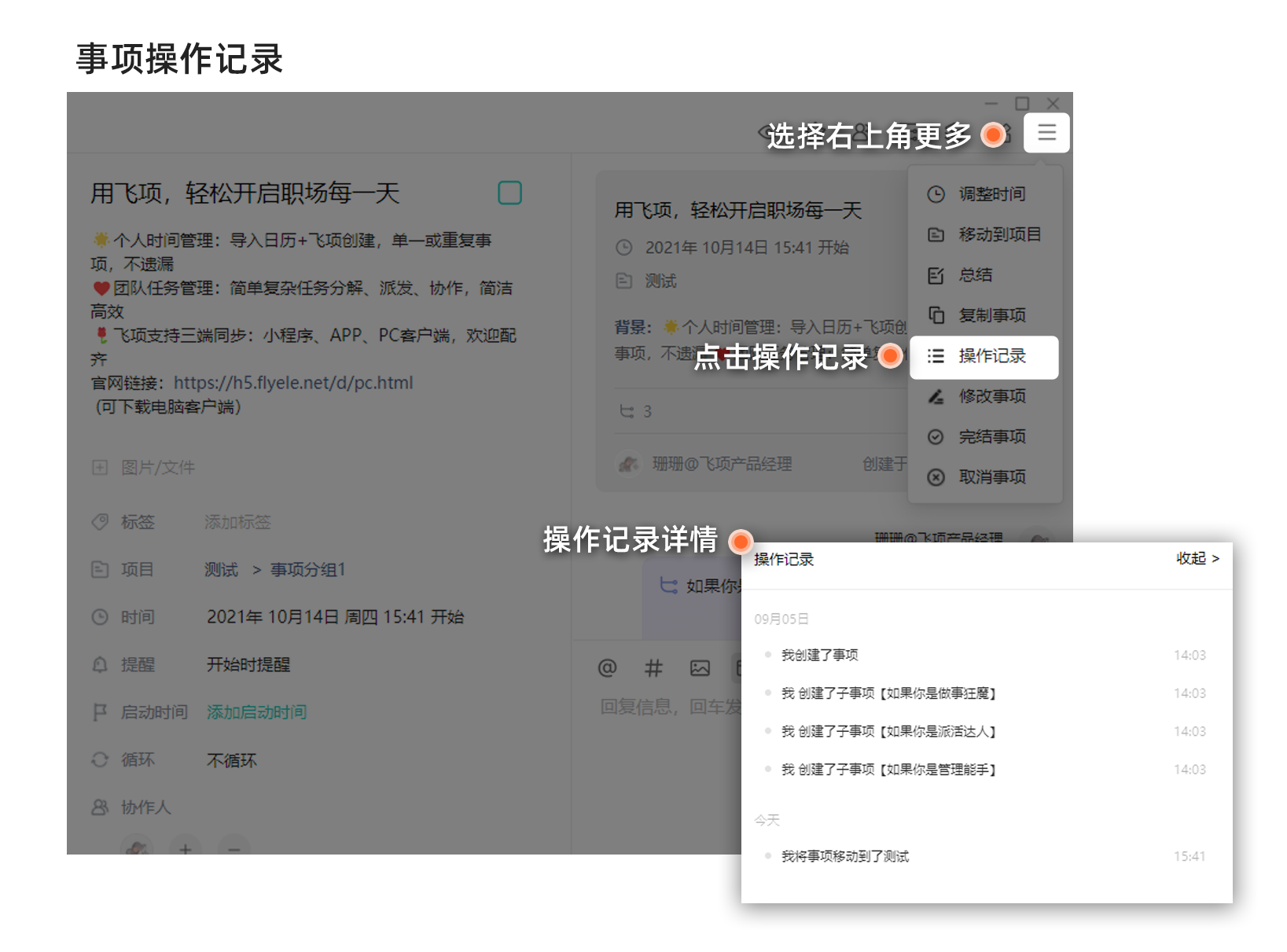
Task: Open the h5.flyele.net official website link
Action: [x=292, y=383]
